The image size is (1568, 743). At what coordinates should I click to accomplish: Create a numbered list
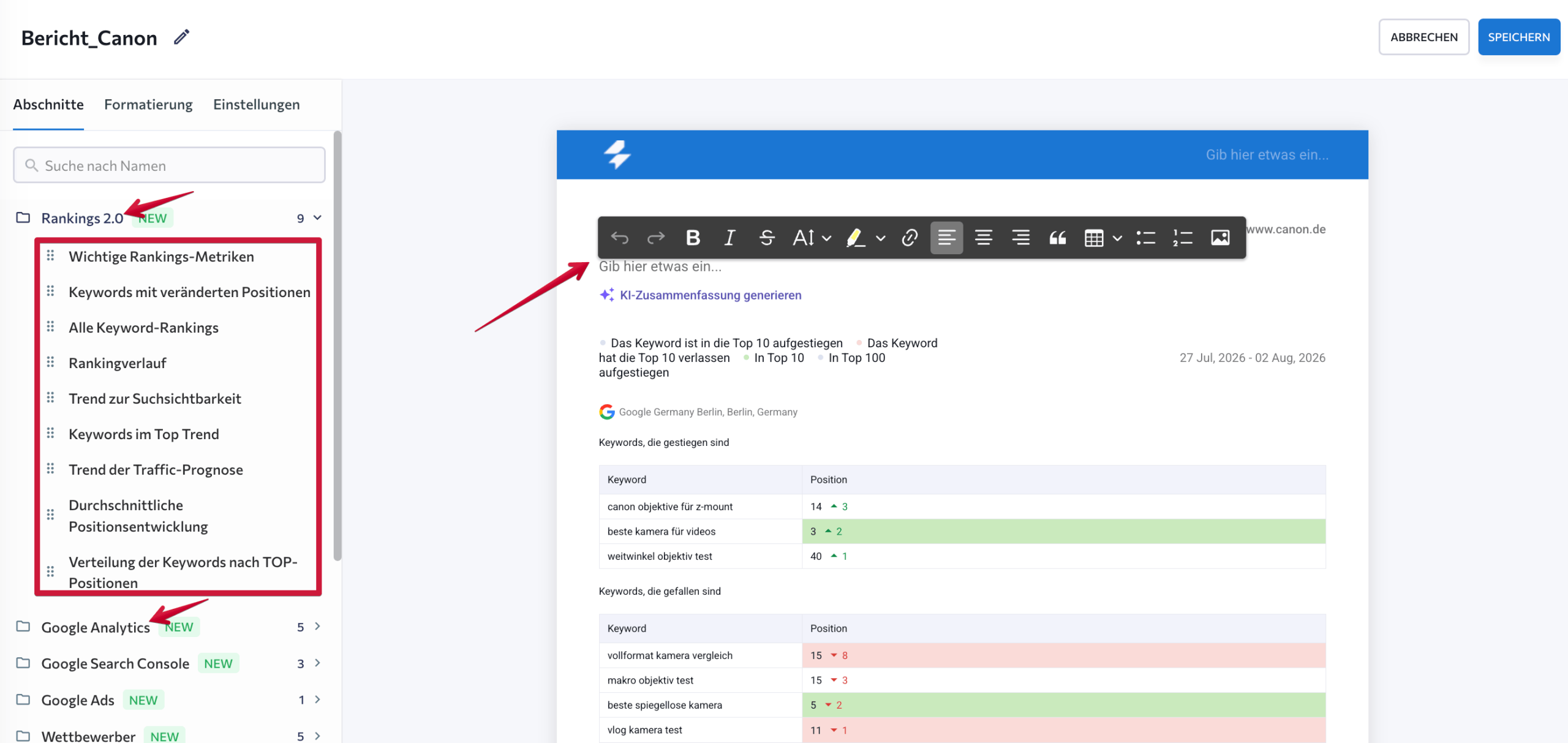click(x=1183, y=238)
